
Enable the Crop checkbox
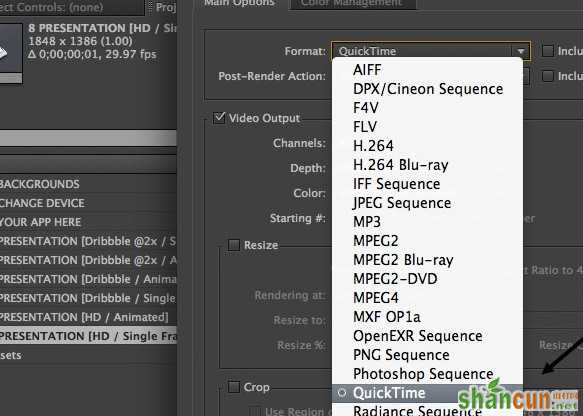pyautogui.click(x=233, y=387)
